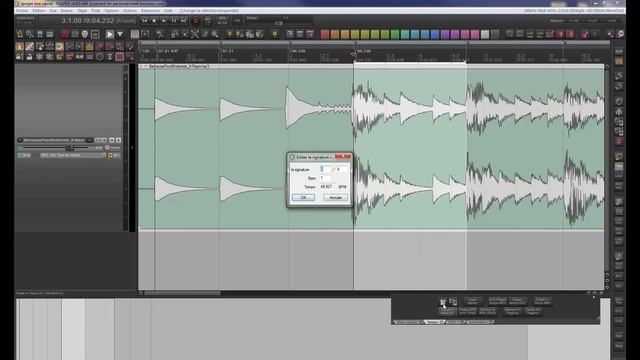Click the clock icon in third toolbar row

click(x=100, y=56)
